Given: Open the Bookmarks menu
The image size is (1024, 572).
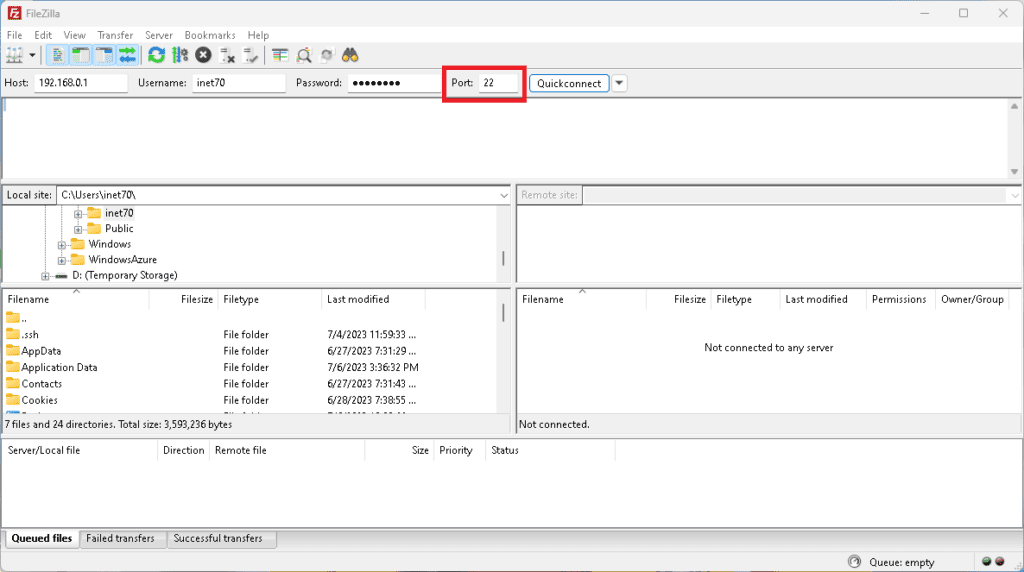Looking at the screenshot, I should pyautogui.click(x=210, y=35).
